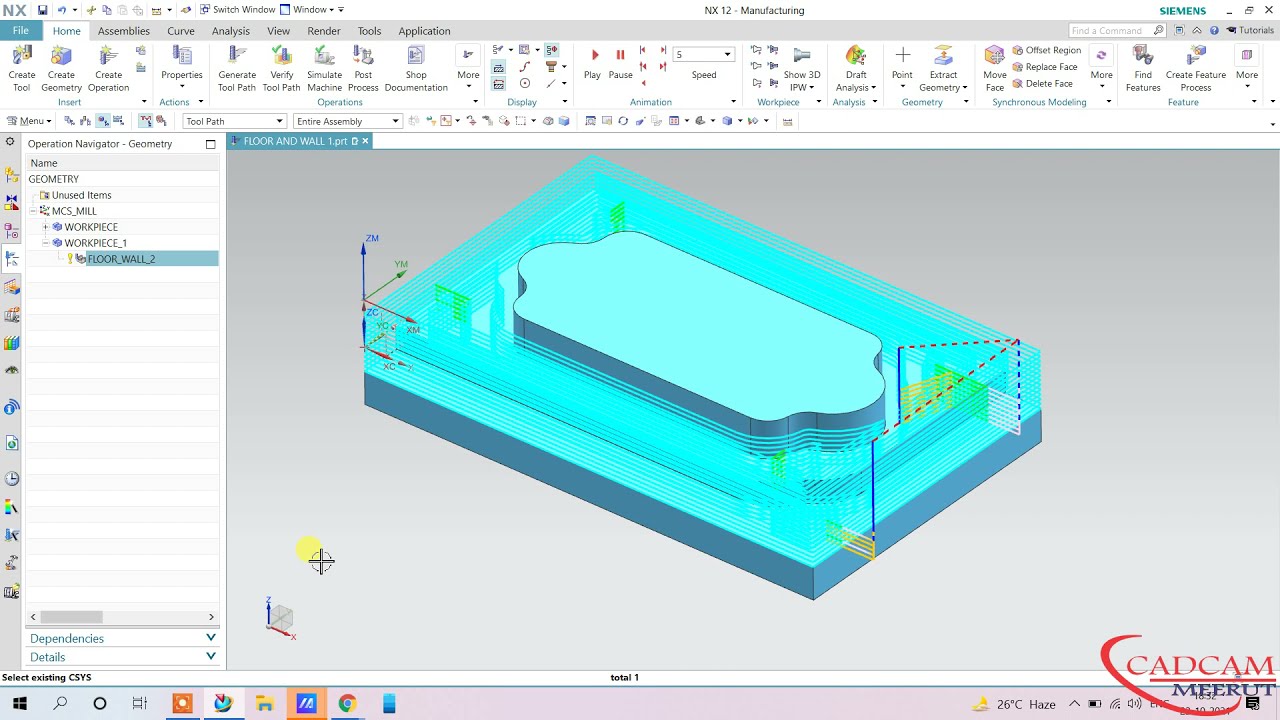1280x720 pixels.
Task: Click the Show 3D IPW icon
Action: point(801,68)
